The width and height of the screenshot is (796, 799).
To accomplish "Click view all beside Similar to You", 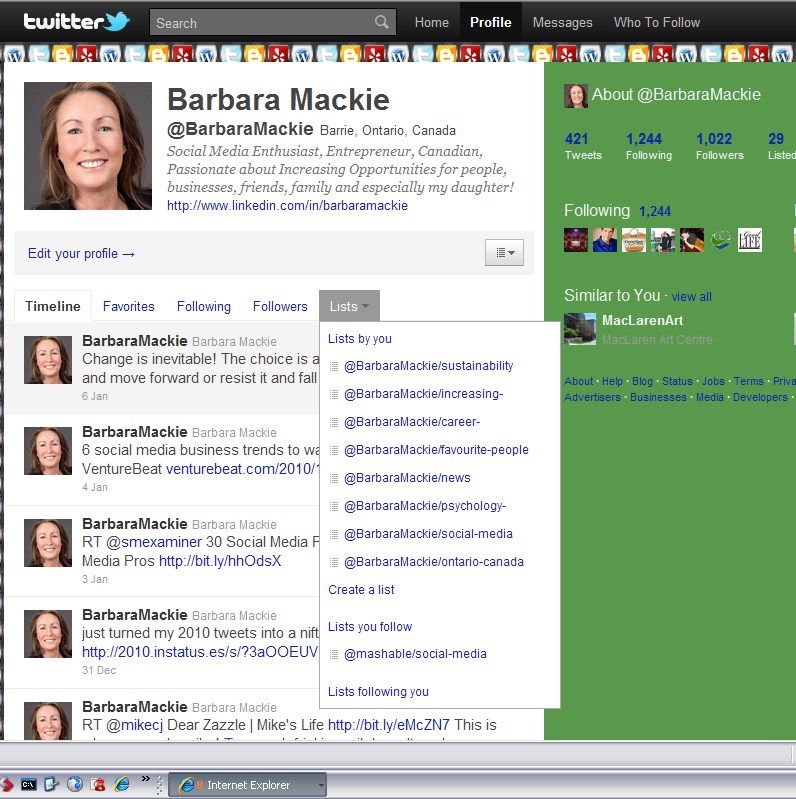I will 692,297.
